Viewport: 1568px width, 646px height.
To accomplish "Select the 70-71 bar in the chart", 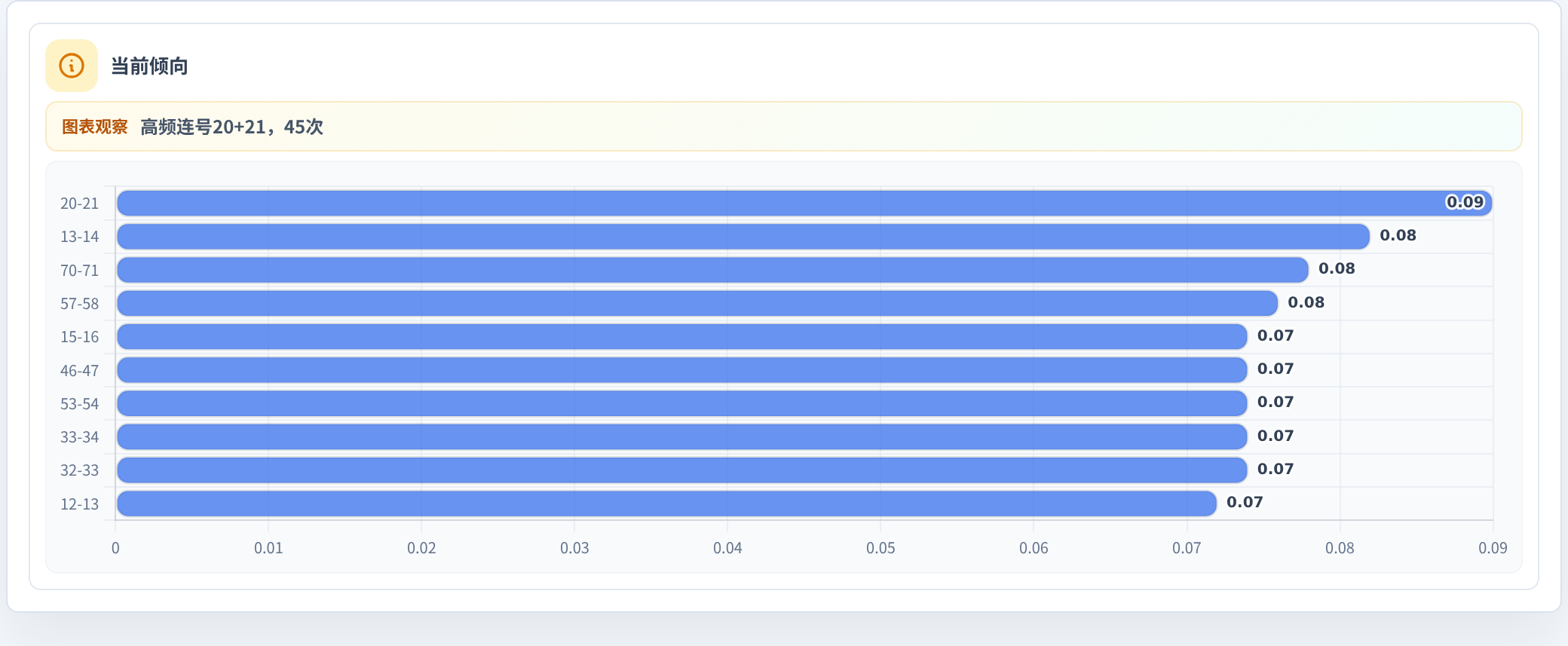I will coord(712,270).
